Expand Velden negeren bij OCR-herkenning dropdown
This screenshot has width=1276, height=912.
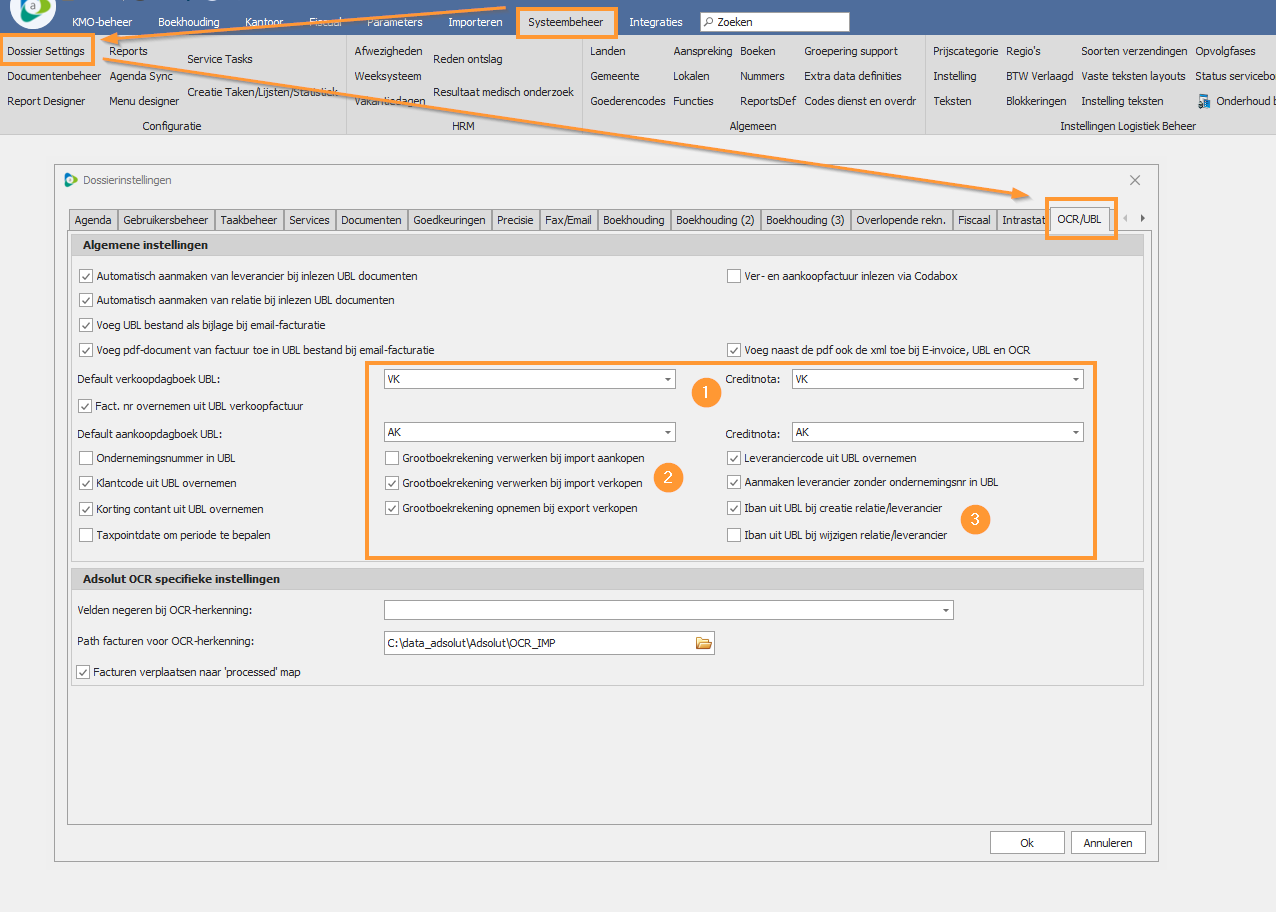coord(944,610)
